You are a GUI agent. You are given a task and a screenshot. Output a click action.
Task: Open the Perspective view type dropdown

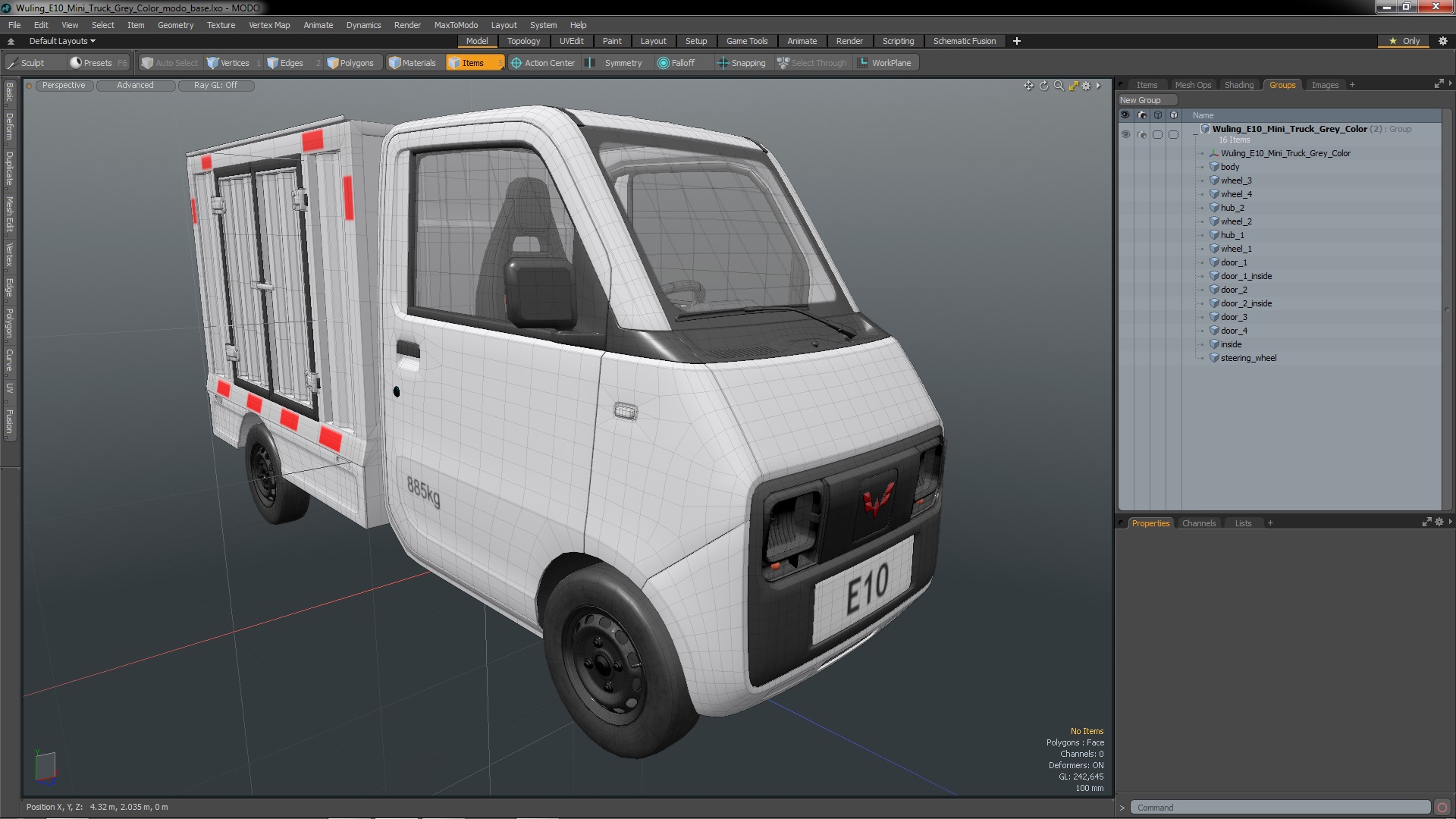click(x=64, y=86)
